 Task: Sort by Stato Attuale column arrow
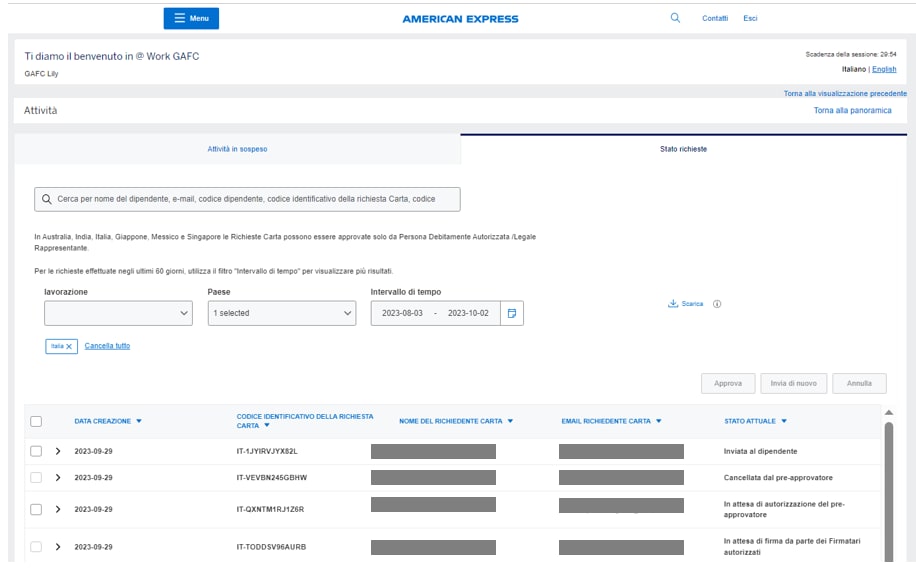click(784, 421)
